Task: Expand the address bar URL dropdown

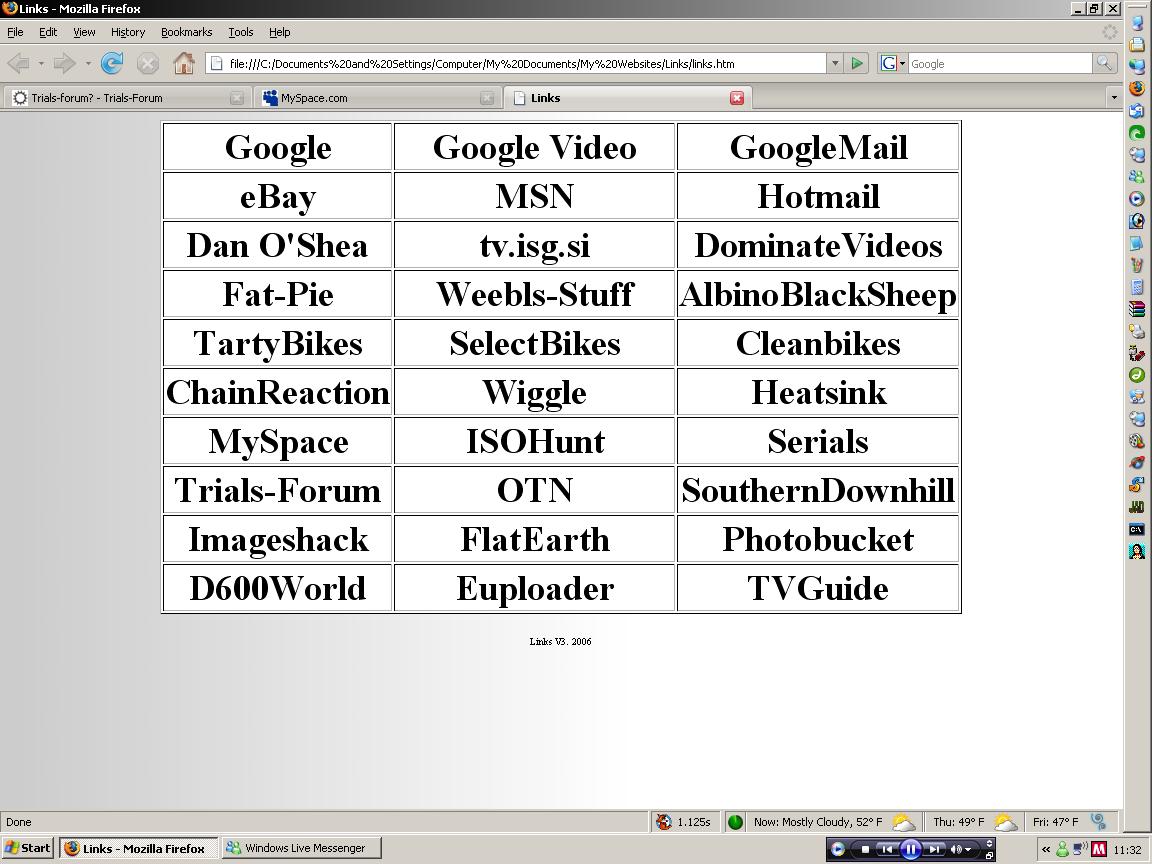Action: point(835,64)
